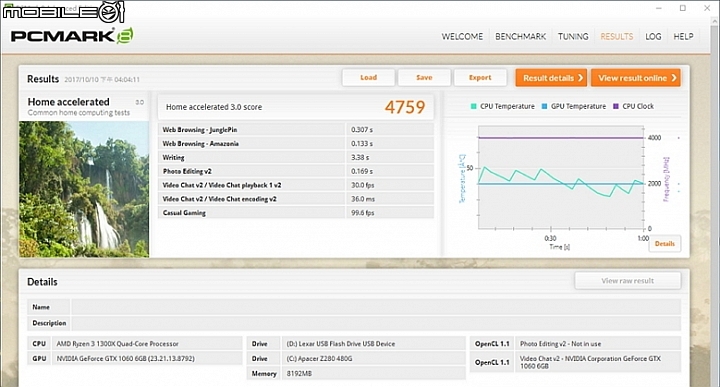720x387 pixels.
Task: Click the Home accelerated heading
Action: (x=68, y=102)
